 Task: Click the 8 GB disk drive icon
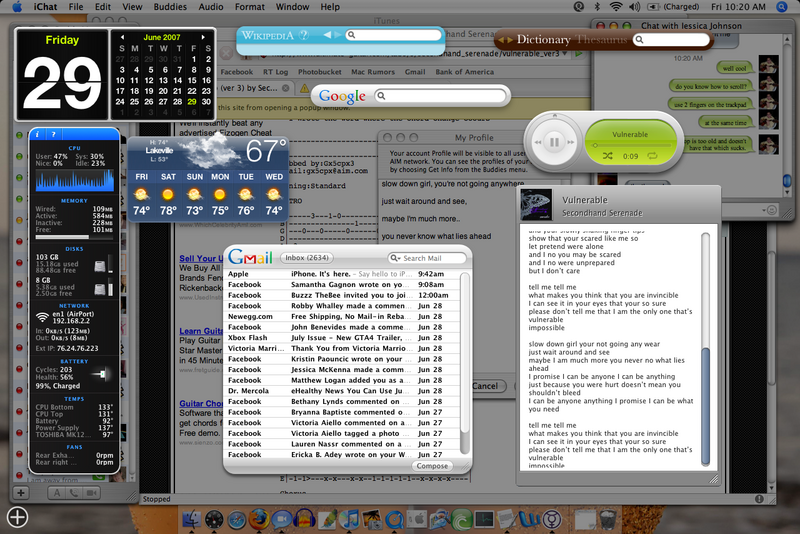point(99,289)
